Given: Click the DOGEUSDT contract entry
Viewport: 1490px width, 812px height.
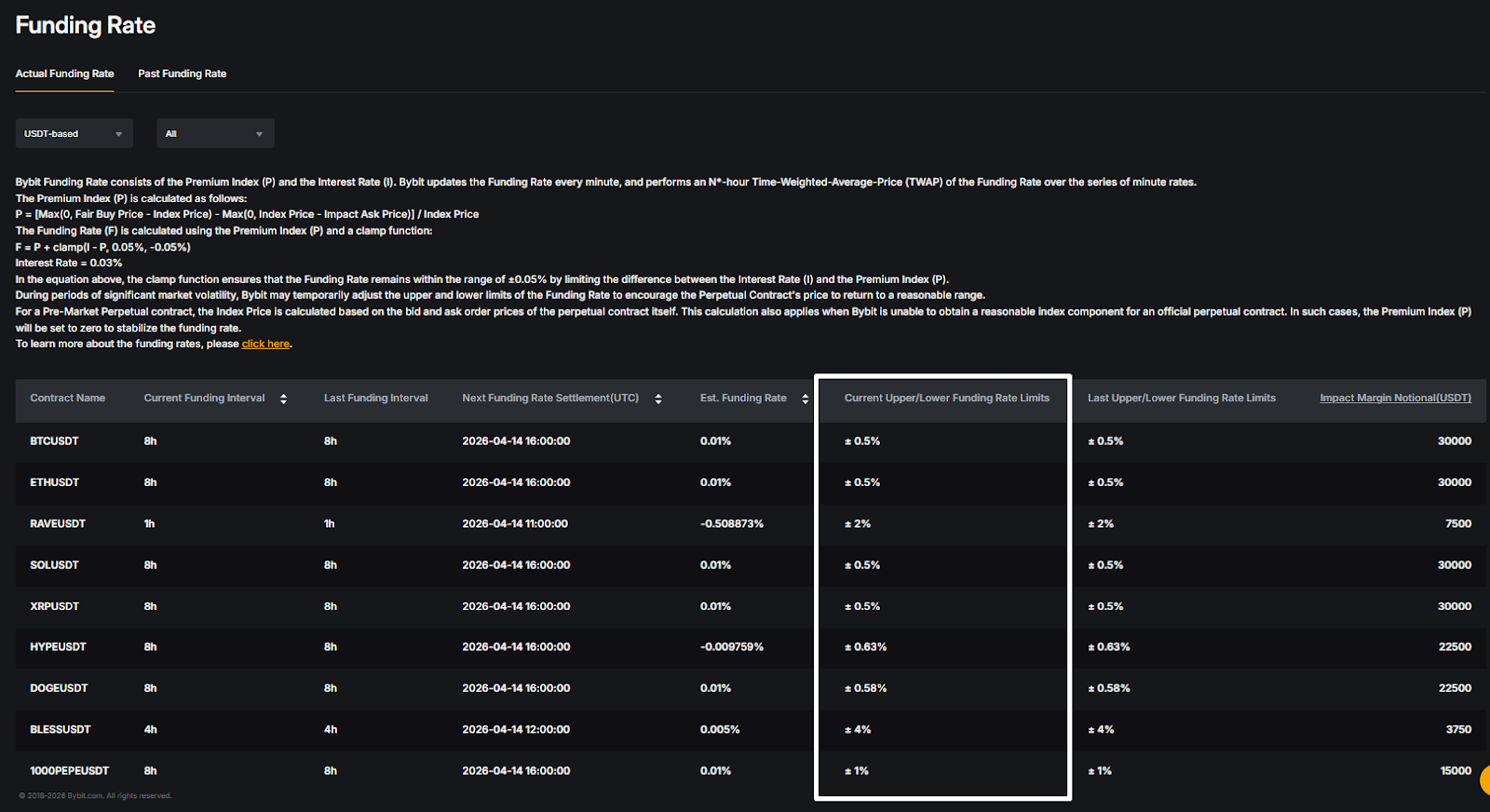Looking at the screenshot, I should click(59, 688).
